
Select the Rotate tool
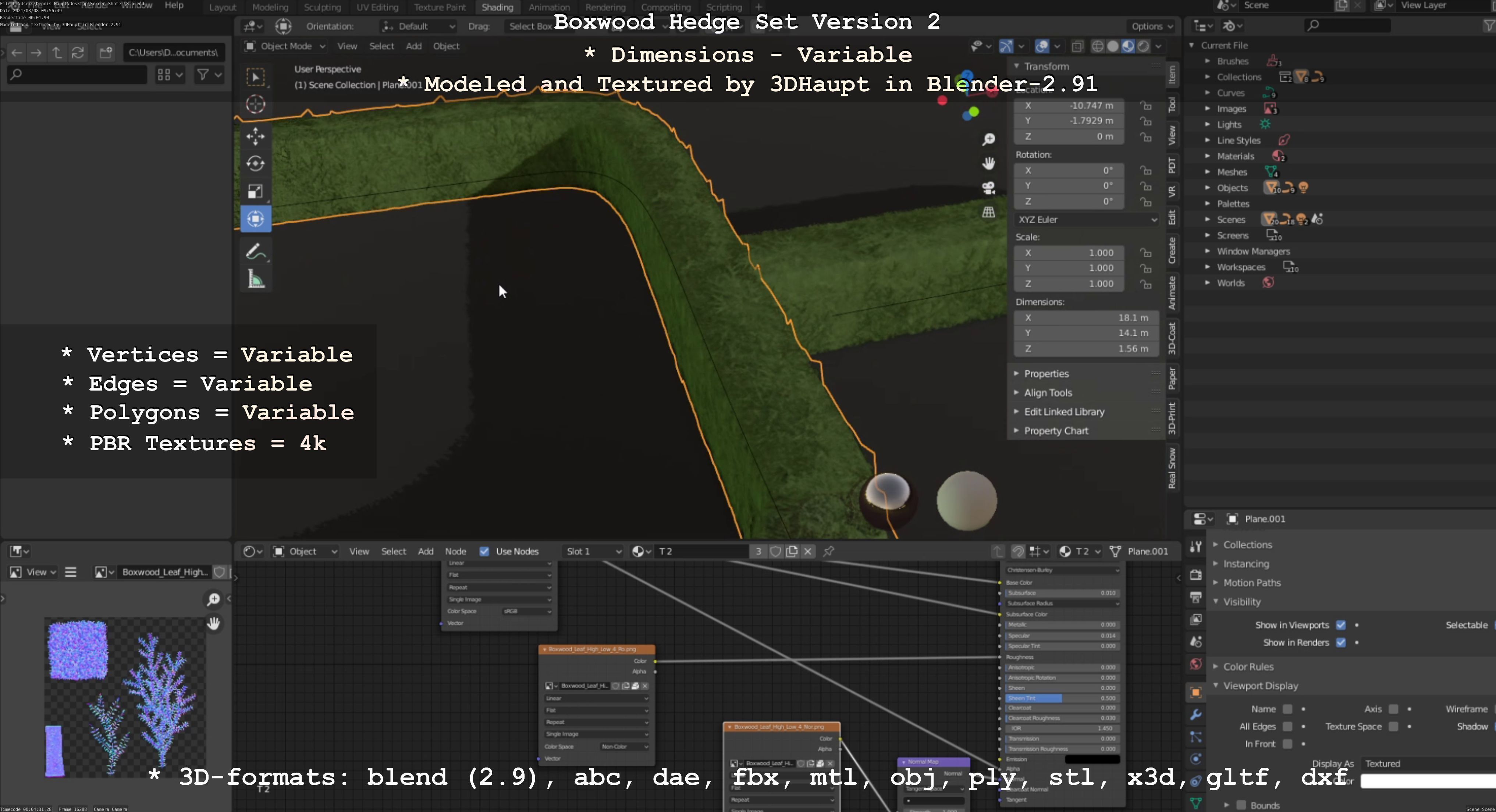click(x=256, y=164)
